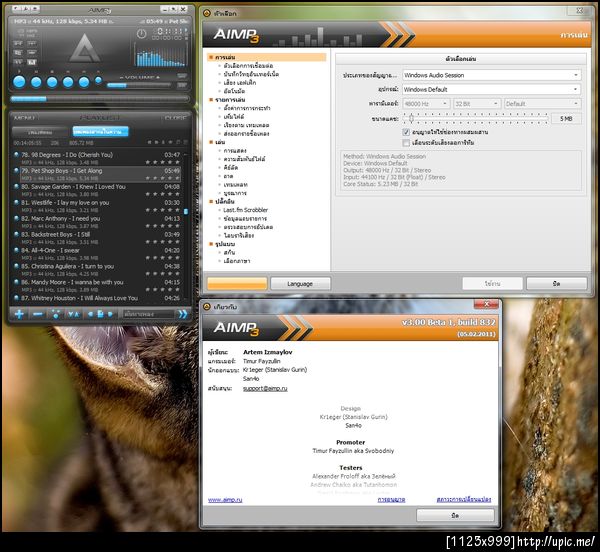Switch to the blue highlighted playlist tab

(101, 132)
